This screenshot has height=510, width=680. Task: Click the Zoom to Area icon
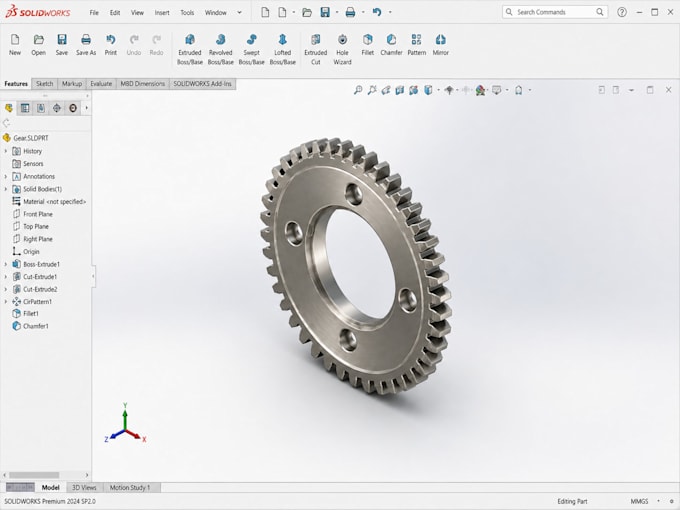coord(372,90)
